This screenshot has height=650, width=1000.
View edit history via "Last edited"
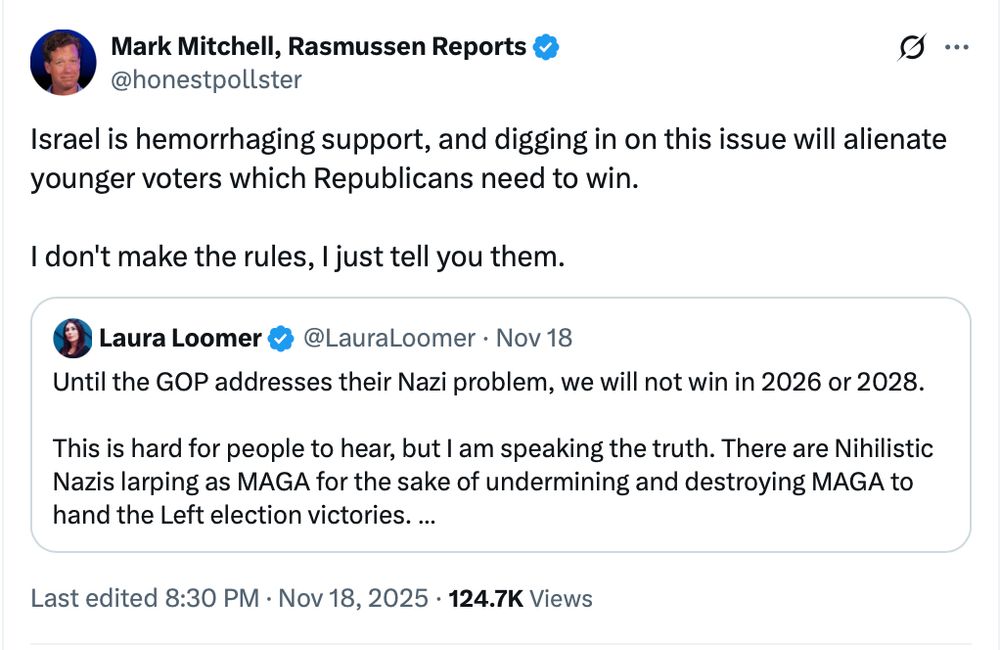coord(95,598)
